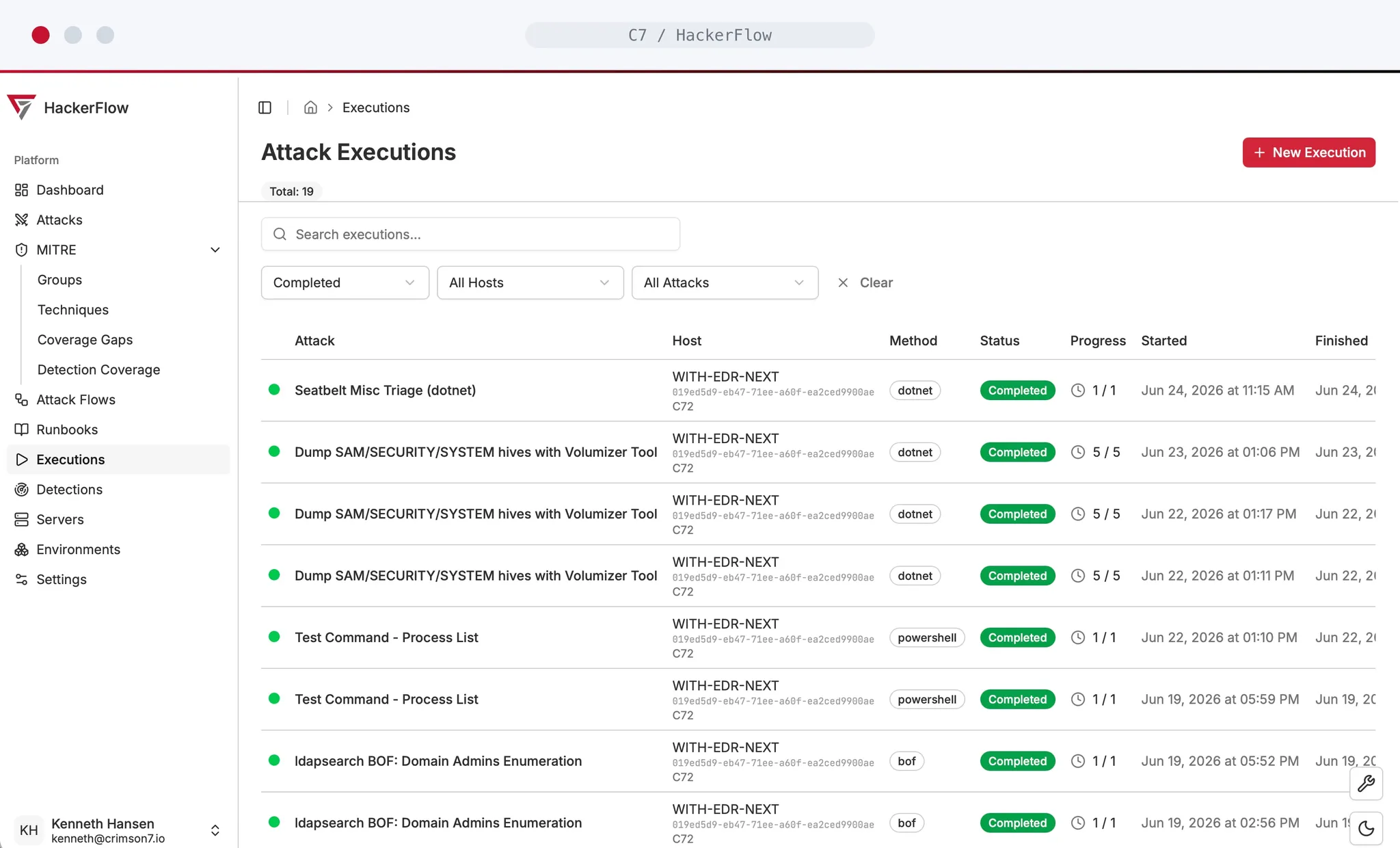1400x848 pixels.
Task: Click the C7 / HackerFlow address bar
Action: 699,35
